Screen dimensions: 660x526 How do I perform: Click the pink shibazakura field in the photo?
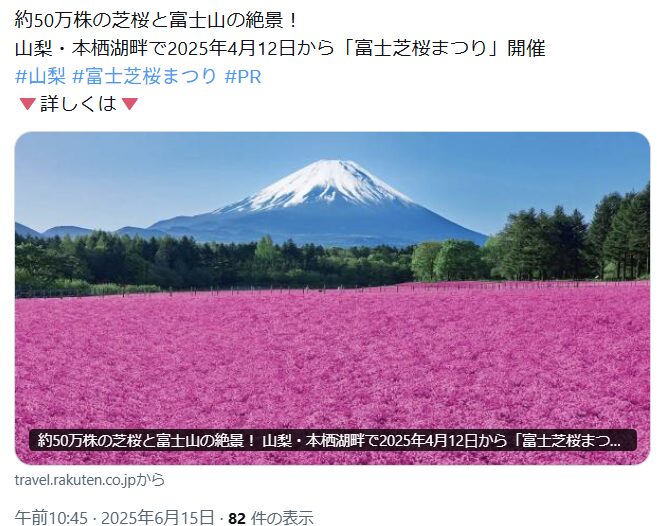pyautogui.click(x=333, y=362)
